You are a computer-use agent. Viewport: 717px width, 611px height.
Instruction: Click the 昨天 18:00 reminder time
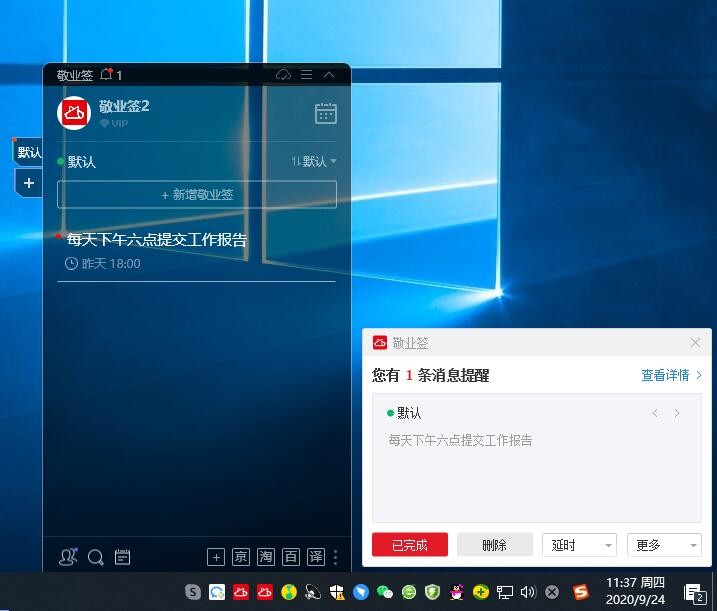[103, 263]
